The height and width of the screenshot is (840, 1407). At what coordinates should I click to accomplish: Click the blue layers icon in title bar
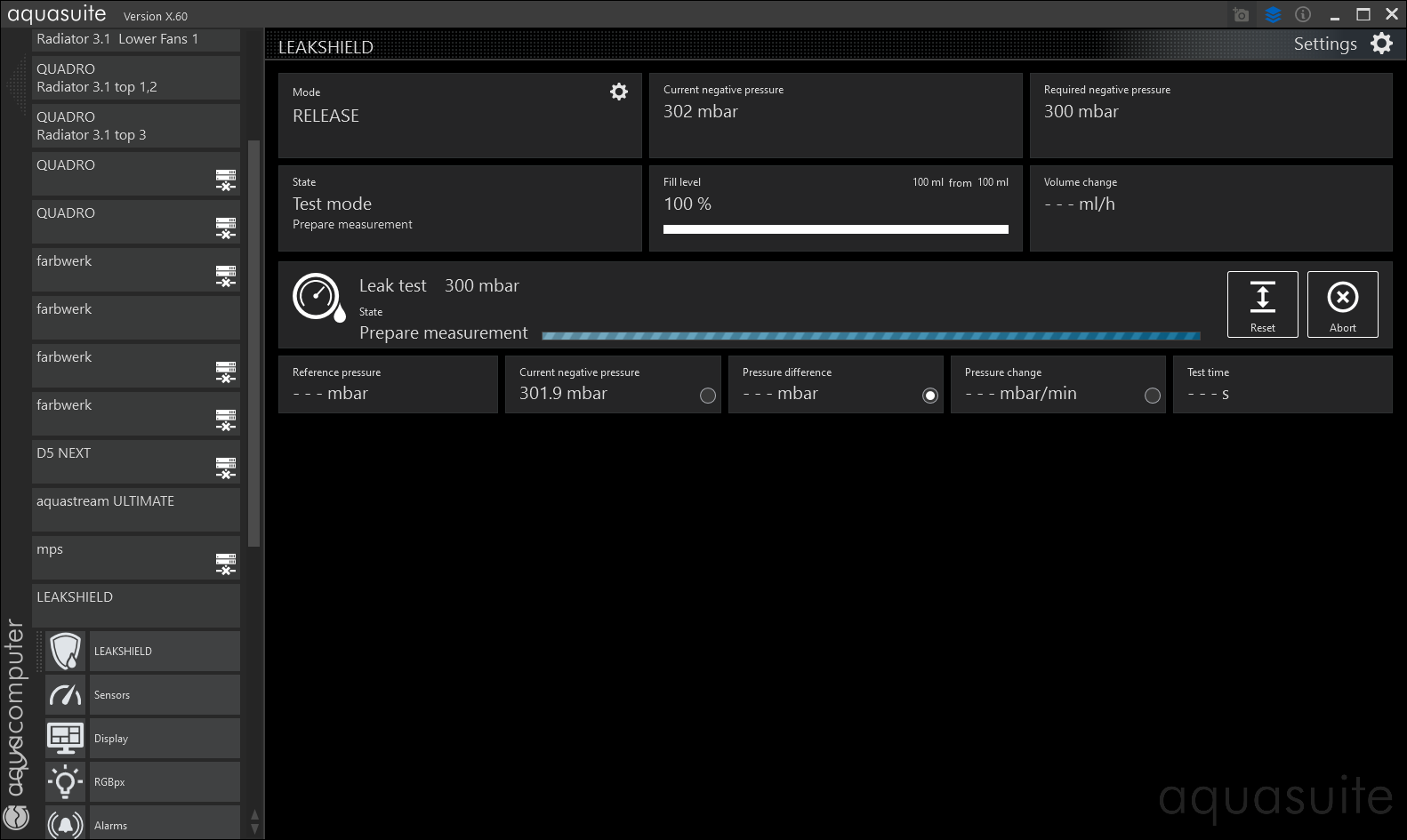coord(1273,15)
